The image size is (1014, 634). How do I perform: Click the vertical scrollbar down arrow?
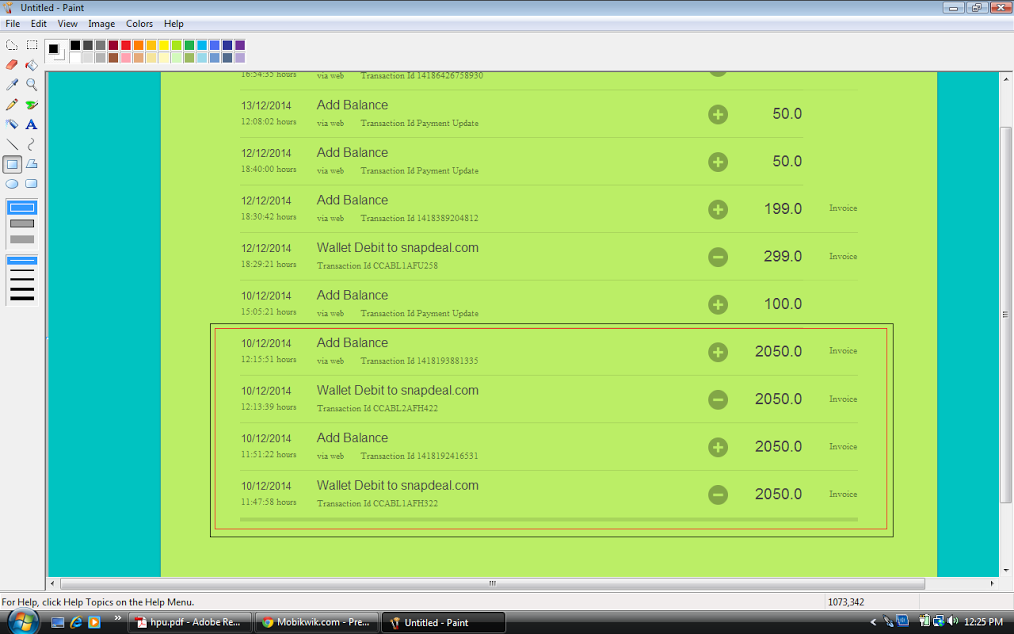click(x=1006, y=571)
